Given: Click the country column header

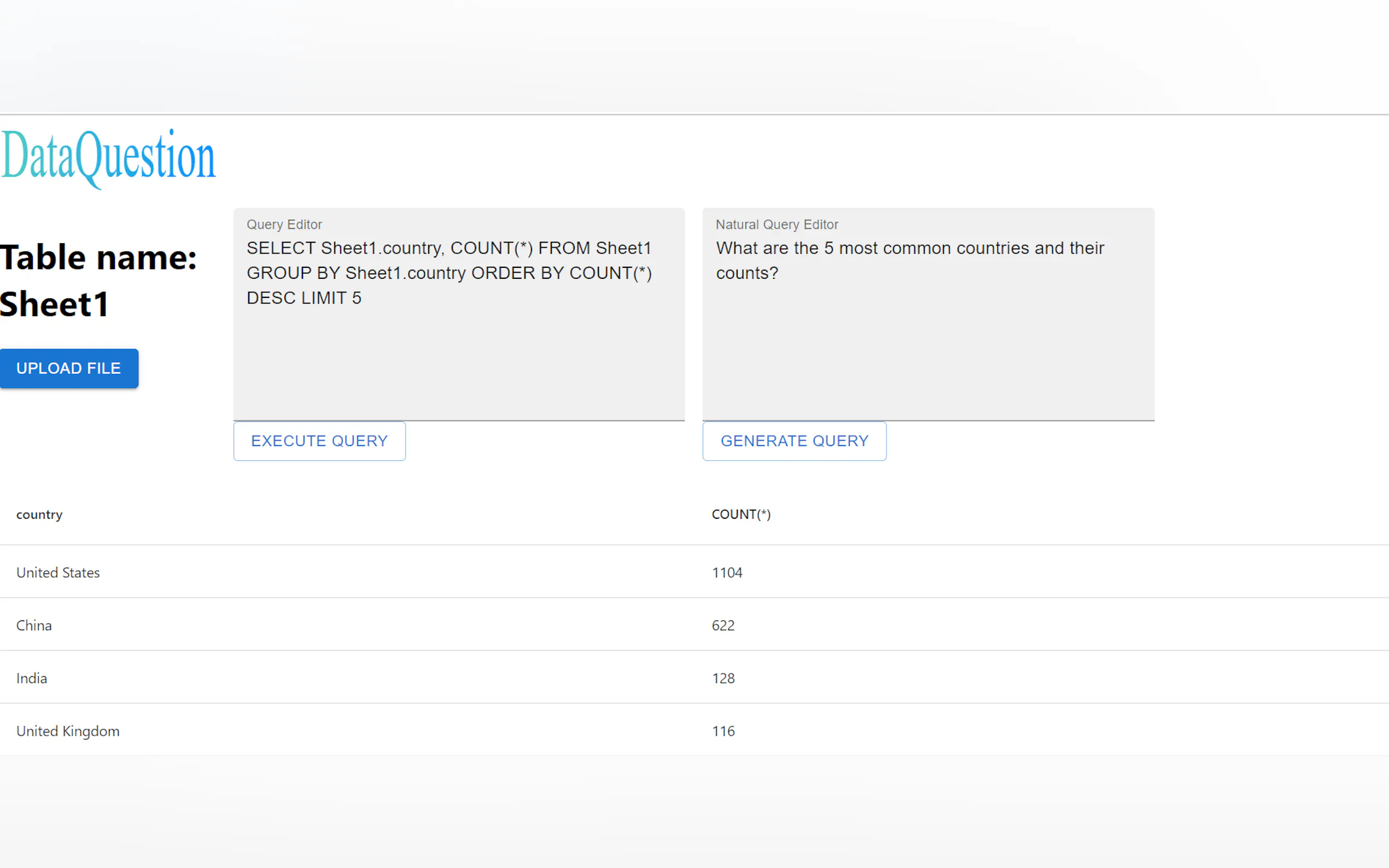Looking at the screenshot, I should tap(39, 514).
